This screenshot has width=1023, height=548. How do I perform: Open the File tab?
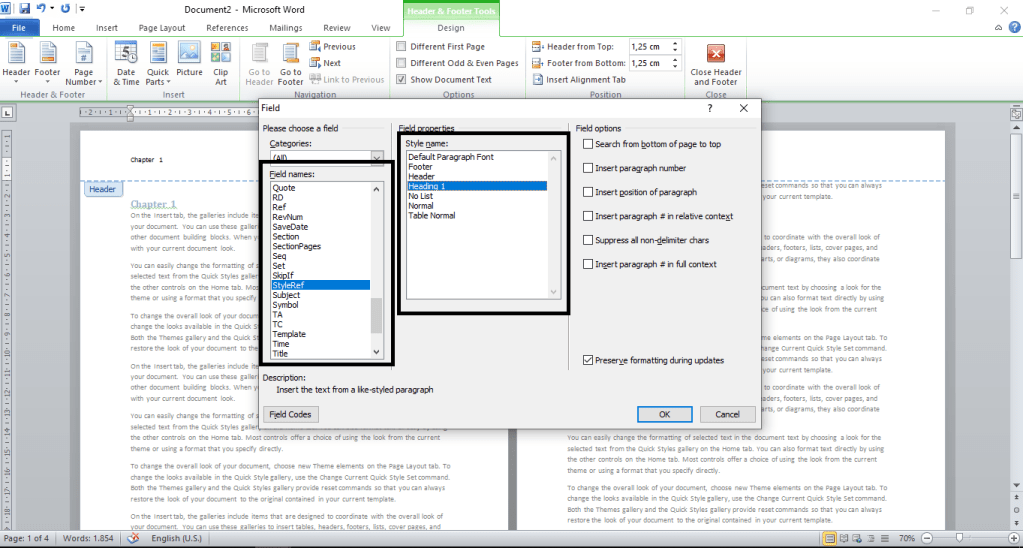coord(19,28)
